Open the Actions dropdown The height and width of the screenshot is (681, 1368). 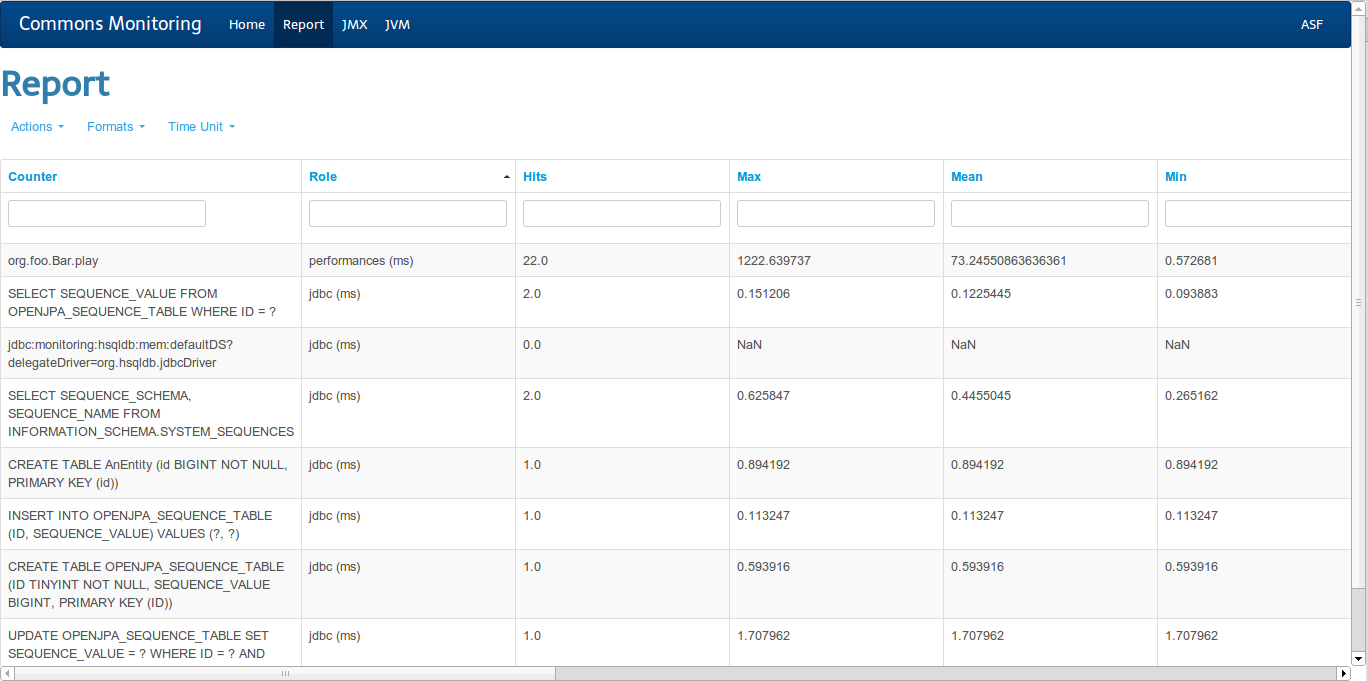(36, 126)
